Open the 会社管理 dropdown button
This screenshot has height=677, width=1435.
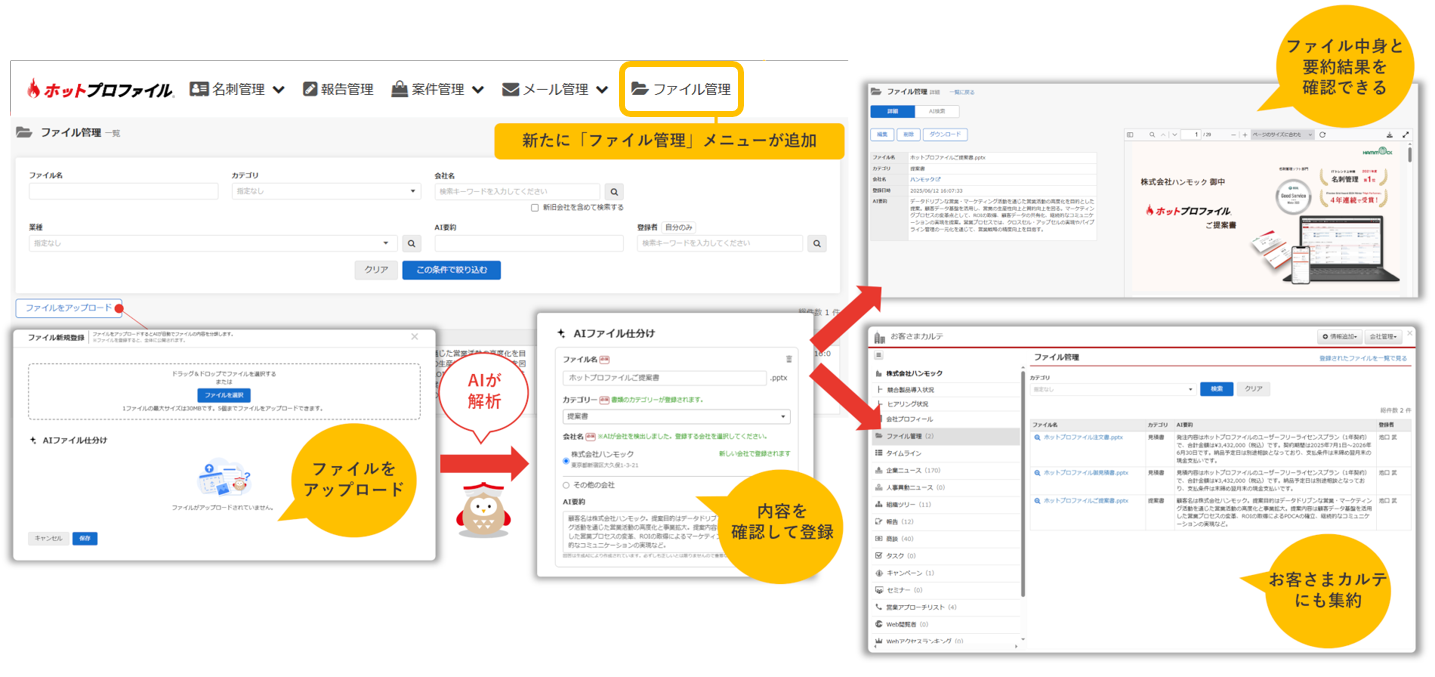1385,337
